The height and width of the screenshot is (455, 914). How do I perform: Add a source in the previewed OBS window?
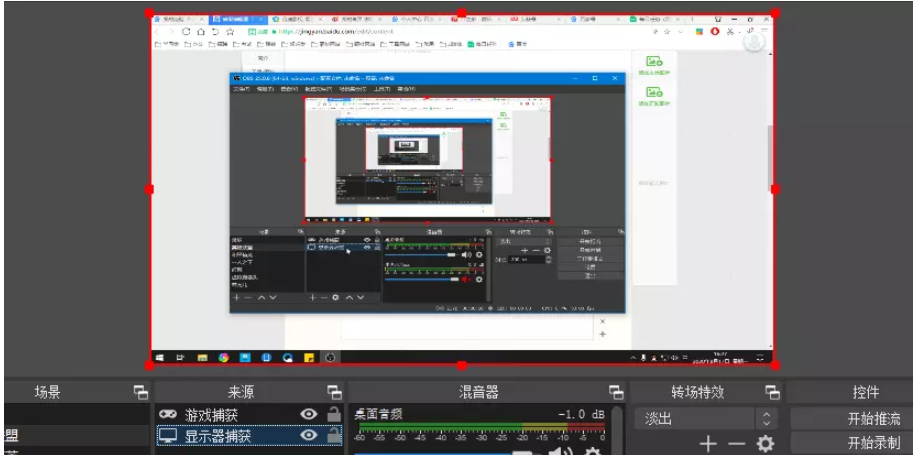pyautogui.click(x=313, y=297)
